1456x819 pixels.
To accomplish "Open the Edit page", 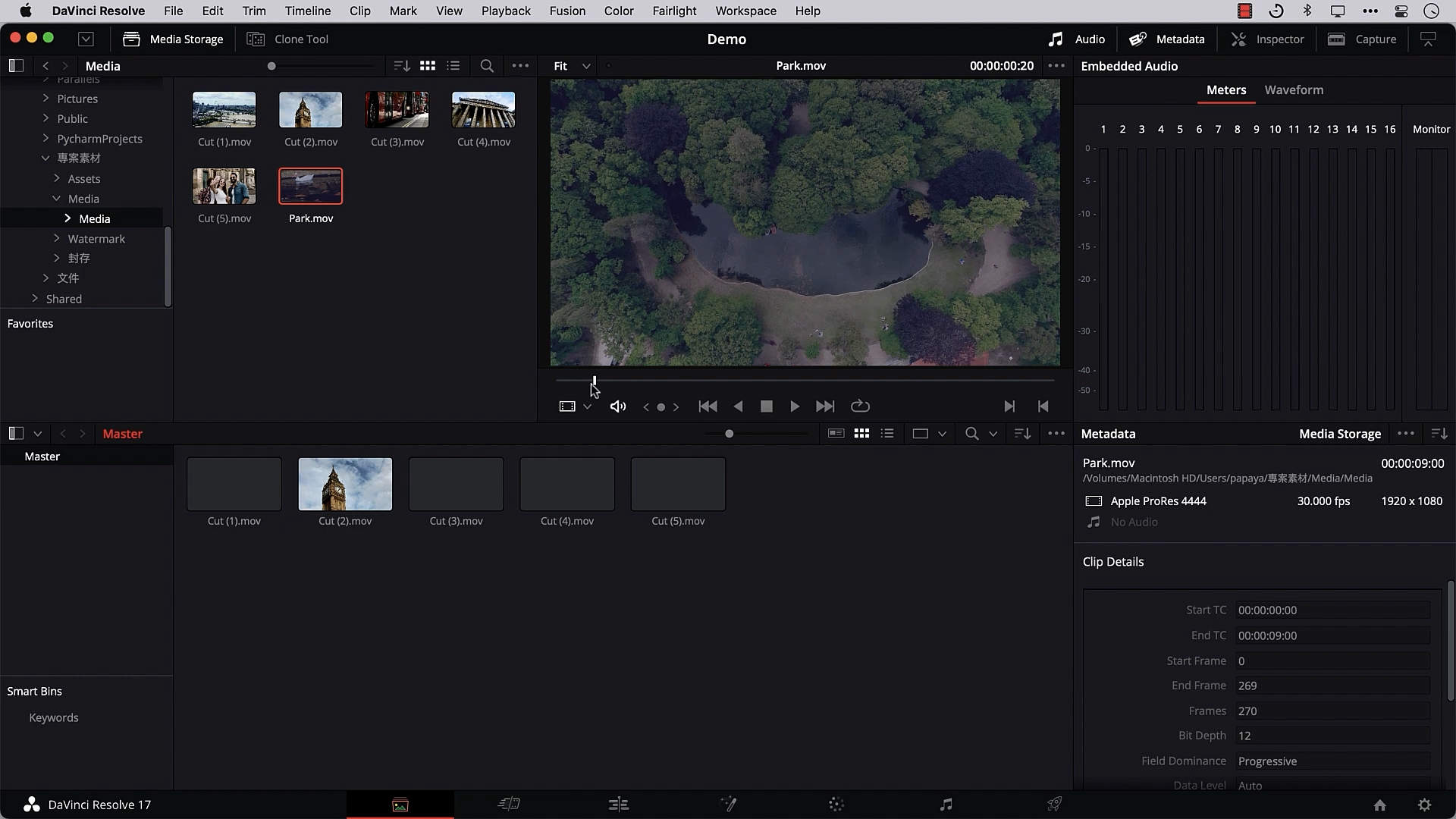I will click(619, 804).
